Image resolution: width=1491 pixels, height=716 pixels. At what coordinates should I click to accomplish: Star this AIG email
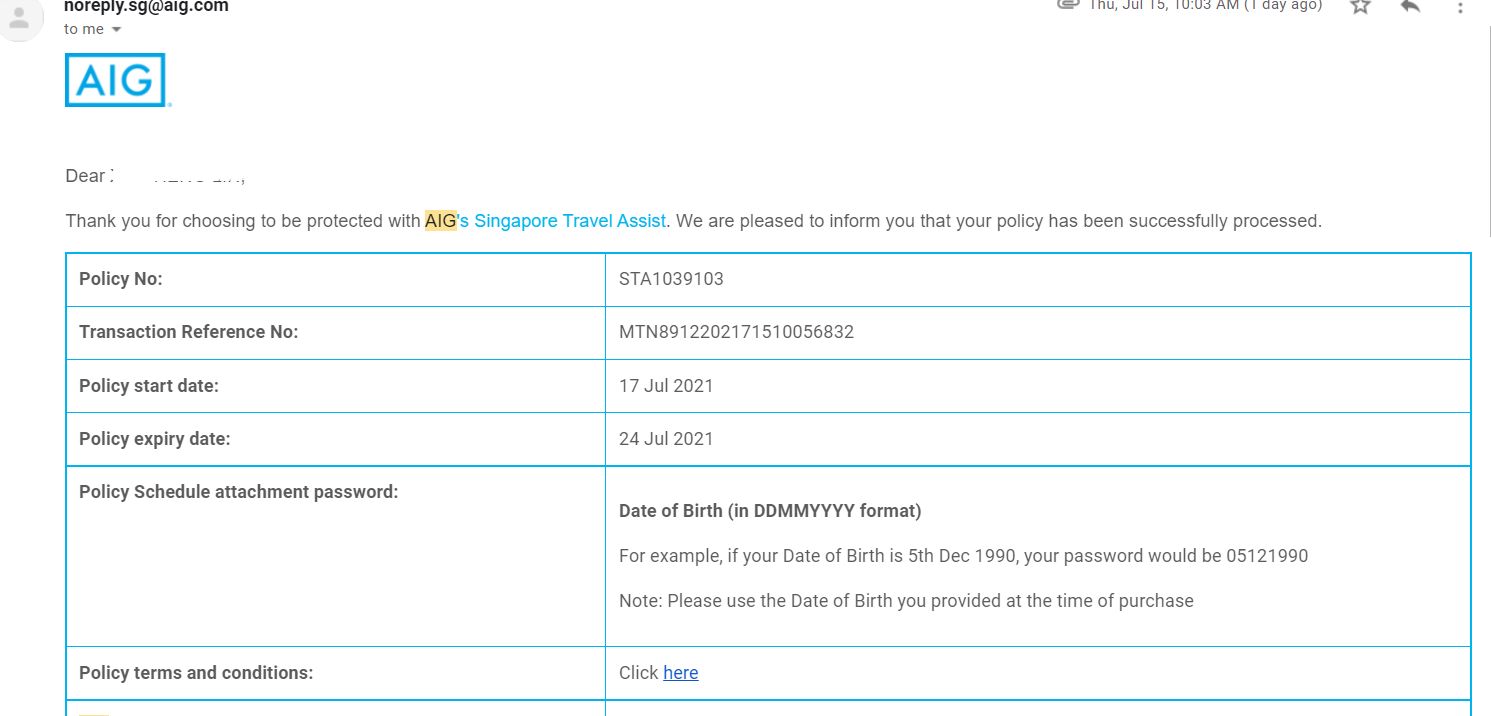pos(1360,6)
